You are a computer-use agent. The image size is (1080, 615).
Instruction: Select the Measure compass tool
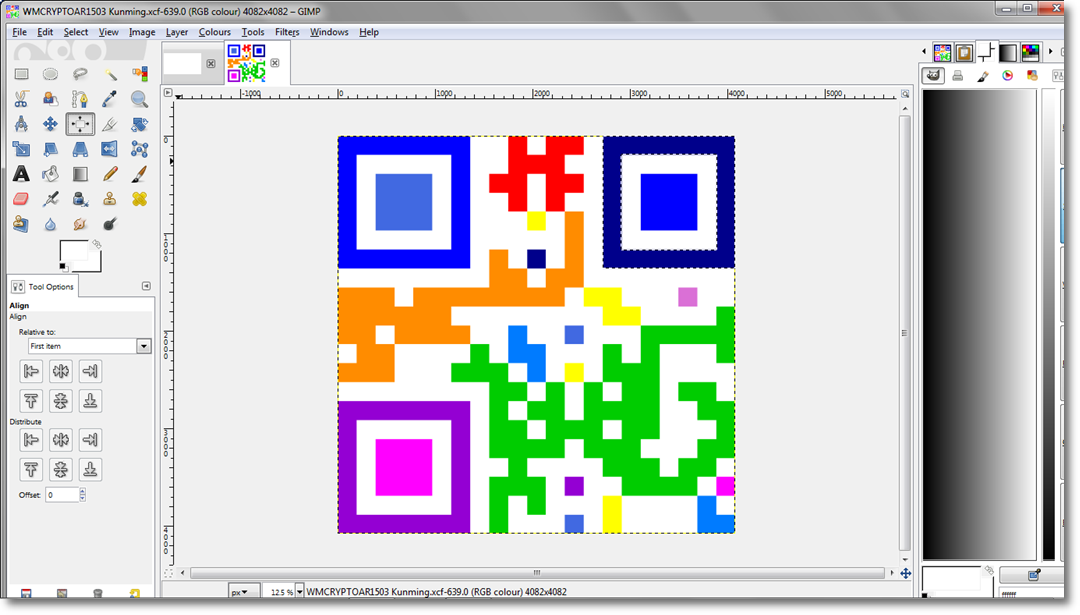[x=21, y=124]
